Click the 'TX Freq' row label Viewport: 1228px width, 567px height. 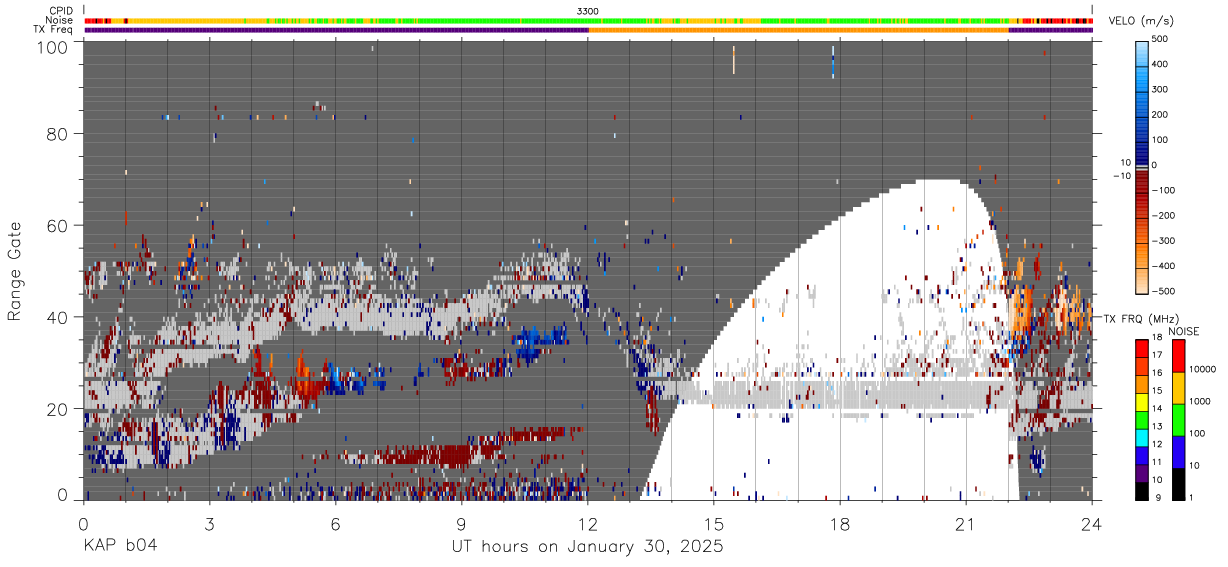[x=53, y=30]
